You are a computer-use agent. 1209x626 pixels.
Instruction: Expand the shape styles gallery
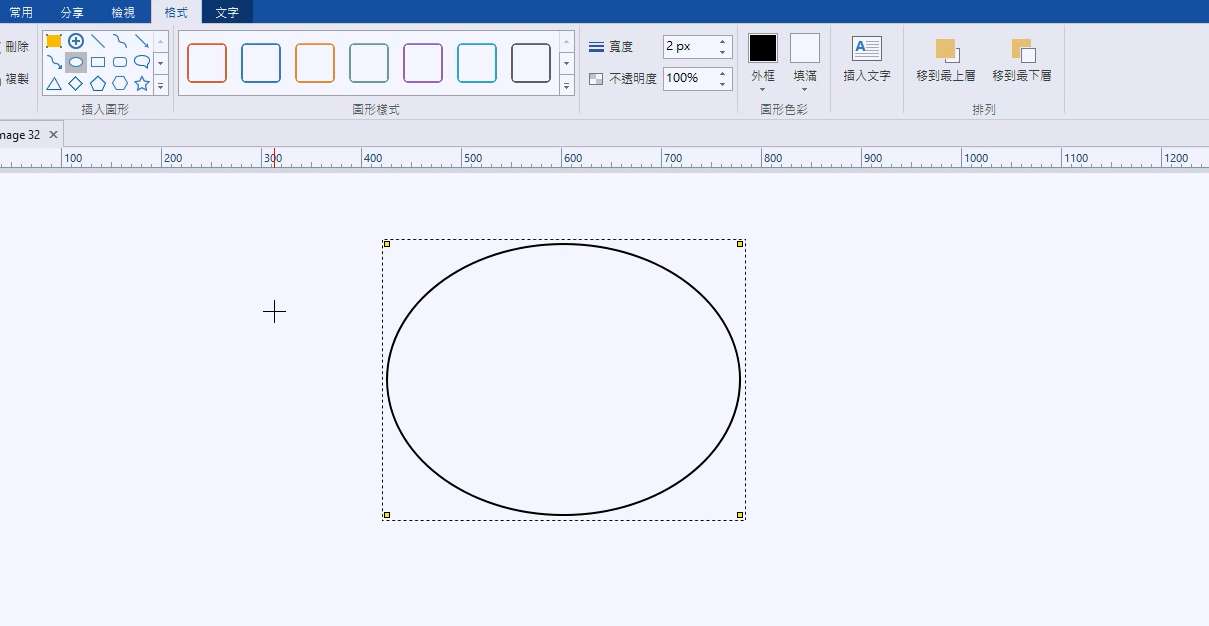[x=567, y=86]
